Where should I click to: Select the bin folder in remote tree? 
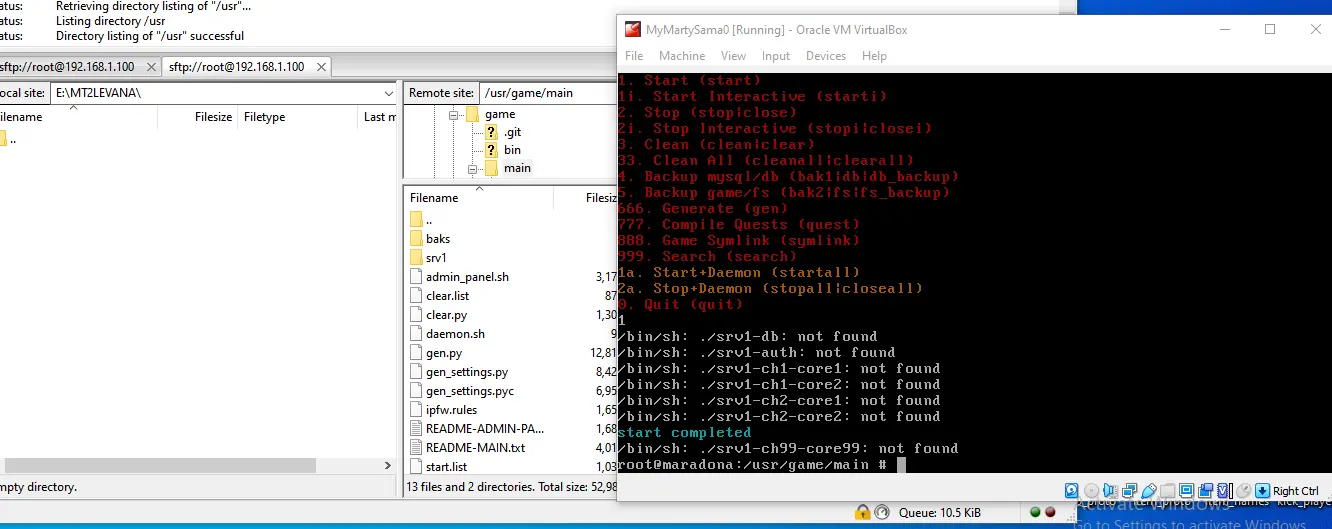[512, 150]
